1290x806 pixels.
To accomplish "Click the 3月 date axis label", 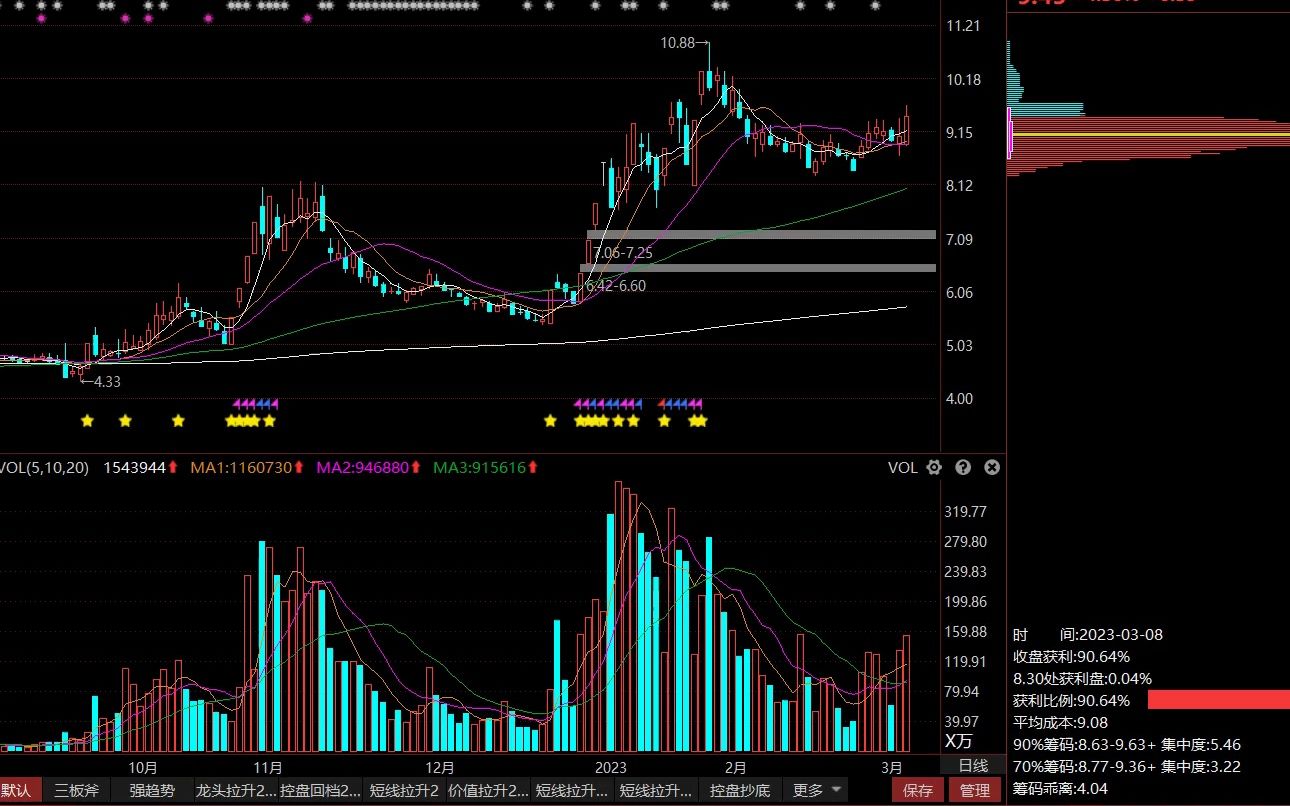I will tap(892, 767).
